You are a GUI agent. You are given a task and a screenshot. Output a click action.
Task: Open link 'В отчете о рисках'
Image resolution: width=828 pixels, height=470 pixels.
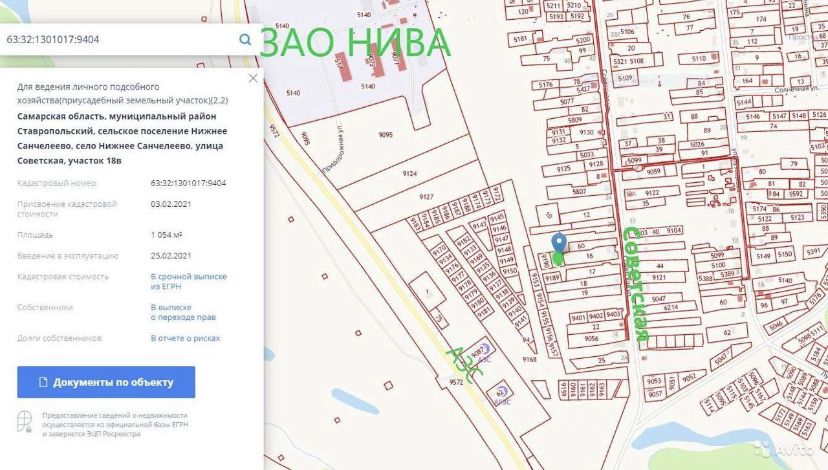(185, 338)
